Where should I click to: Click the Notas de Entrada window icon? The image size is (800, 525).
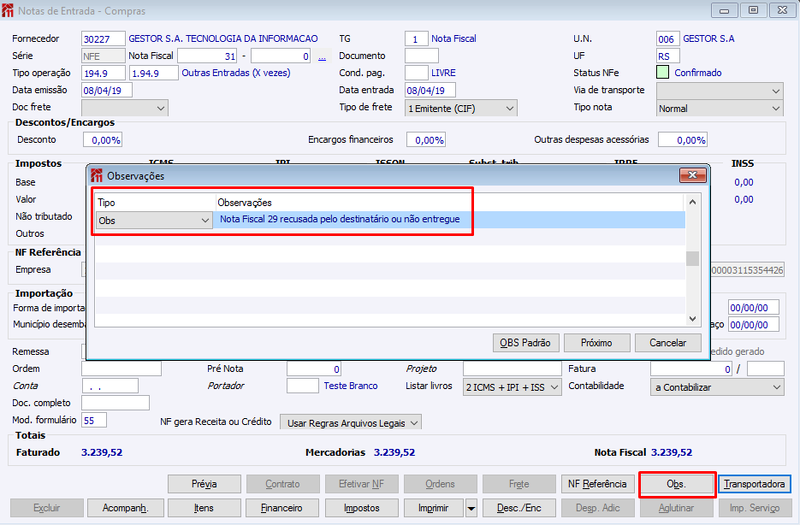[x=8, y=11]
